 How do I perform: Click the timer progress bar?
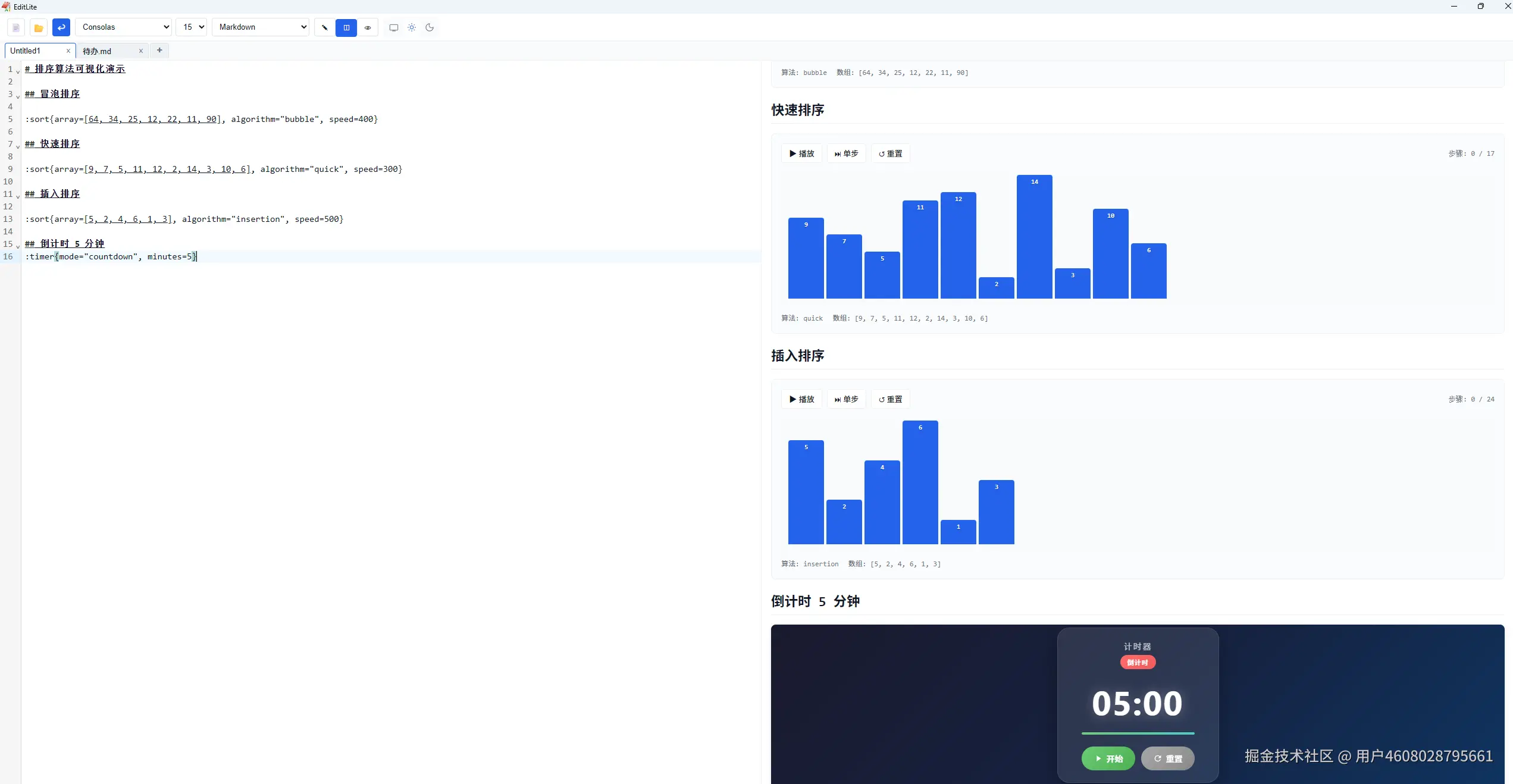pos(1138,733)
